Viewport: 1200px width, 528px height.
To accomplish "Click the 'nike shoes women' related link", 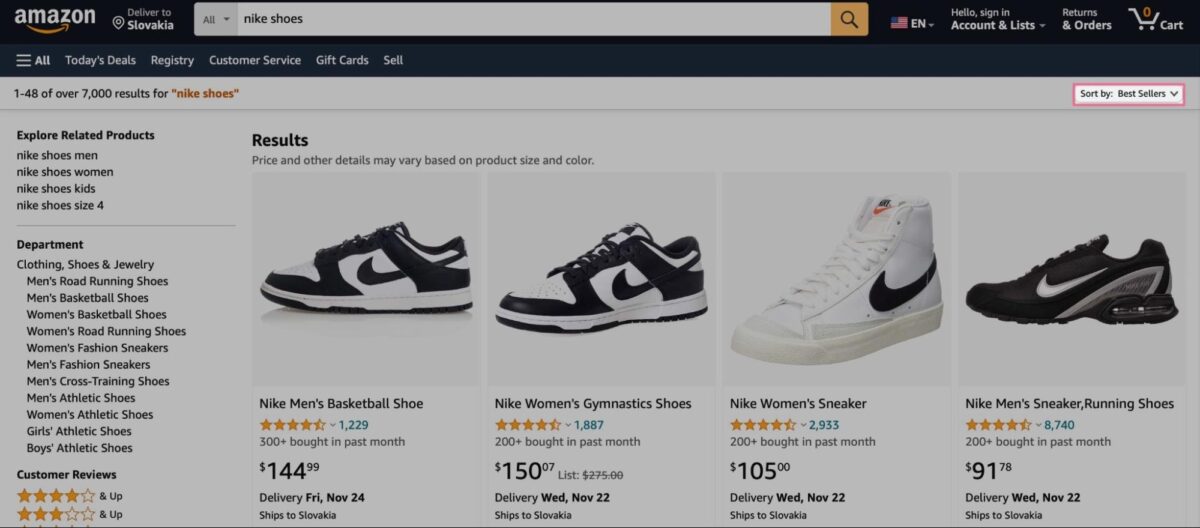I will (x=65, y=172).
